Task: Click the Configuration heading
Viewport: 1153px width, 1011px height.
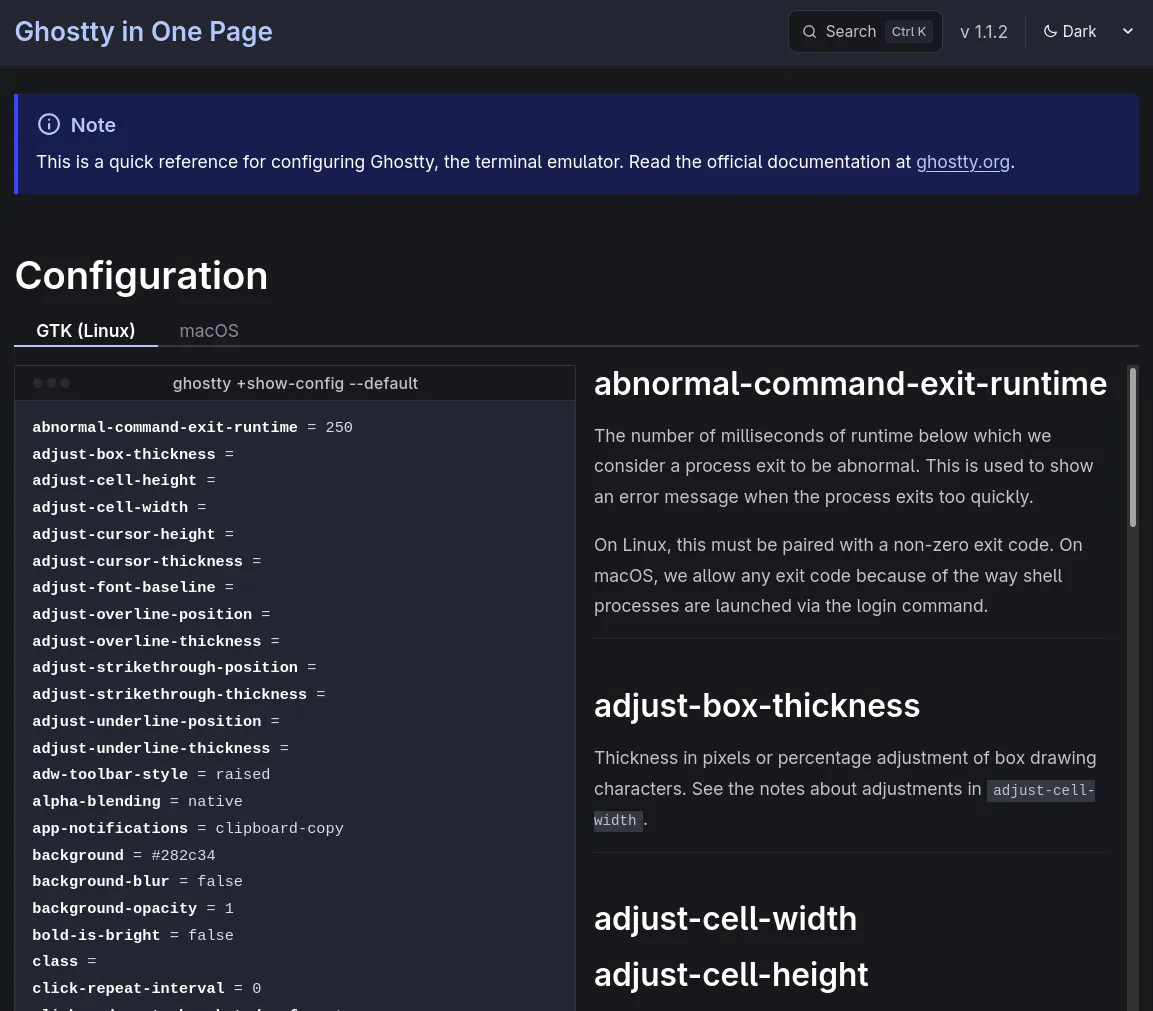Action: [x=141, y=276]
